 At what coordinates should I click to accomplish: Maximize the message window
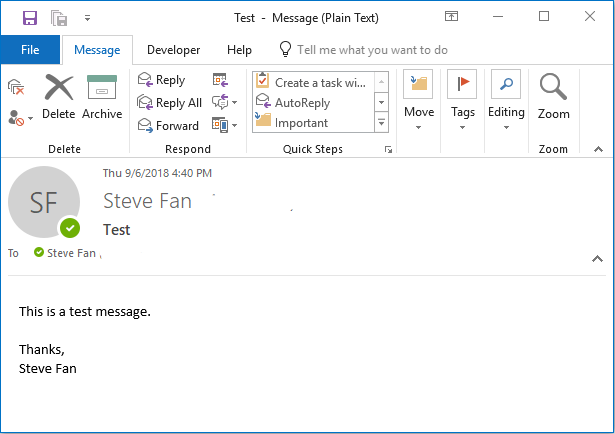(544, 16)
